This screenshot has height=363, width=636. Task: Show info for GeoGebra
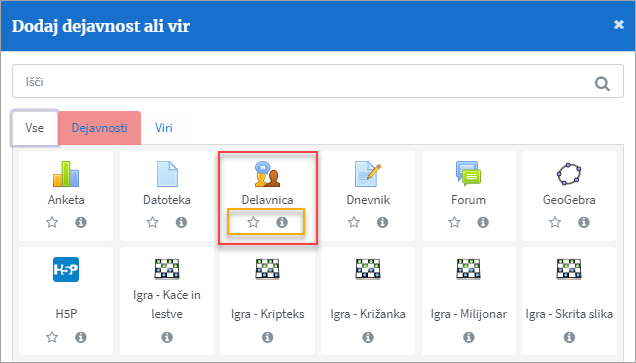point(584,222)
